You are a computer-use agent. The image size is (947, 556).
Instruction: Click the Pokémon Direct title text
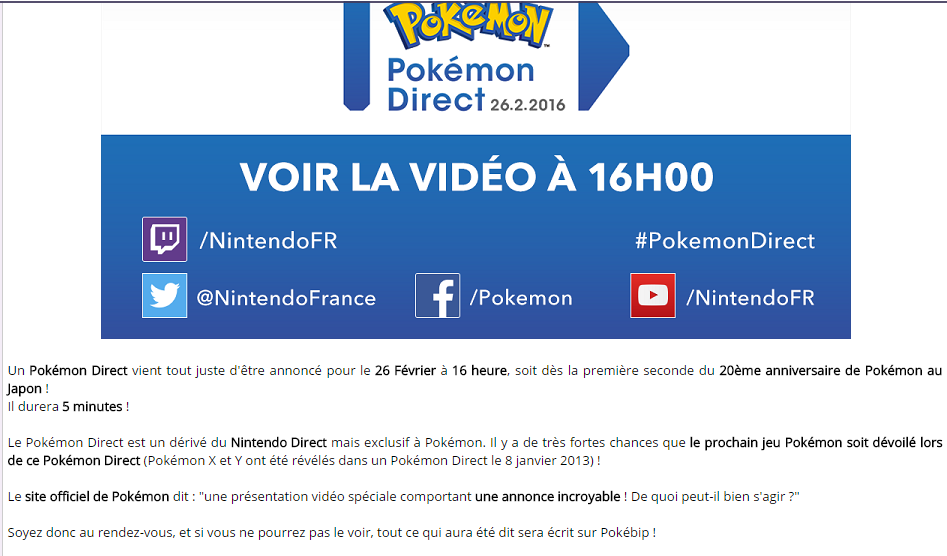coord(460,85)
